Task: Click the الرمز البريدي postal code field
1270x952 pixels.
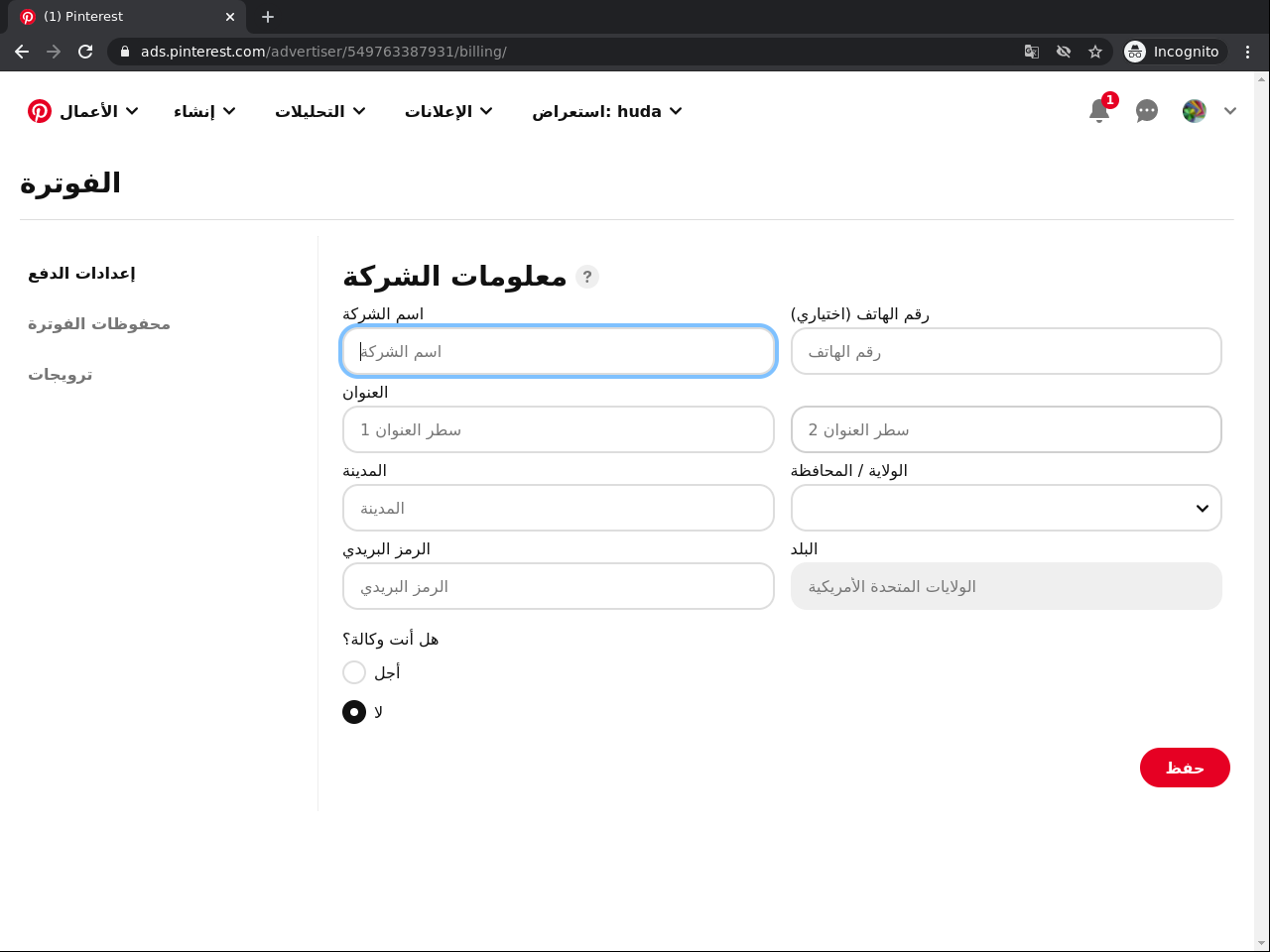Action: [x=559, y=586]
